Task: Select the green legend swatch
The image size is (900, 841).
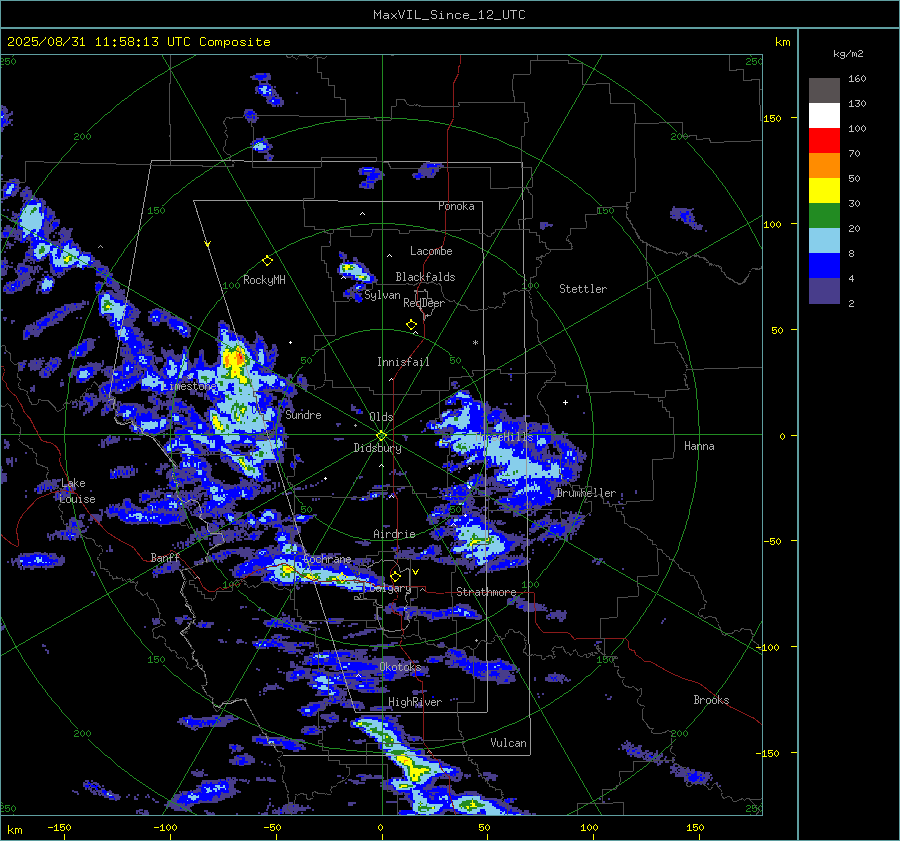Action: (x=824, y=215)
